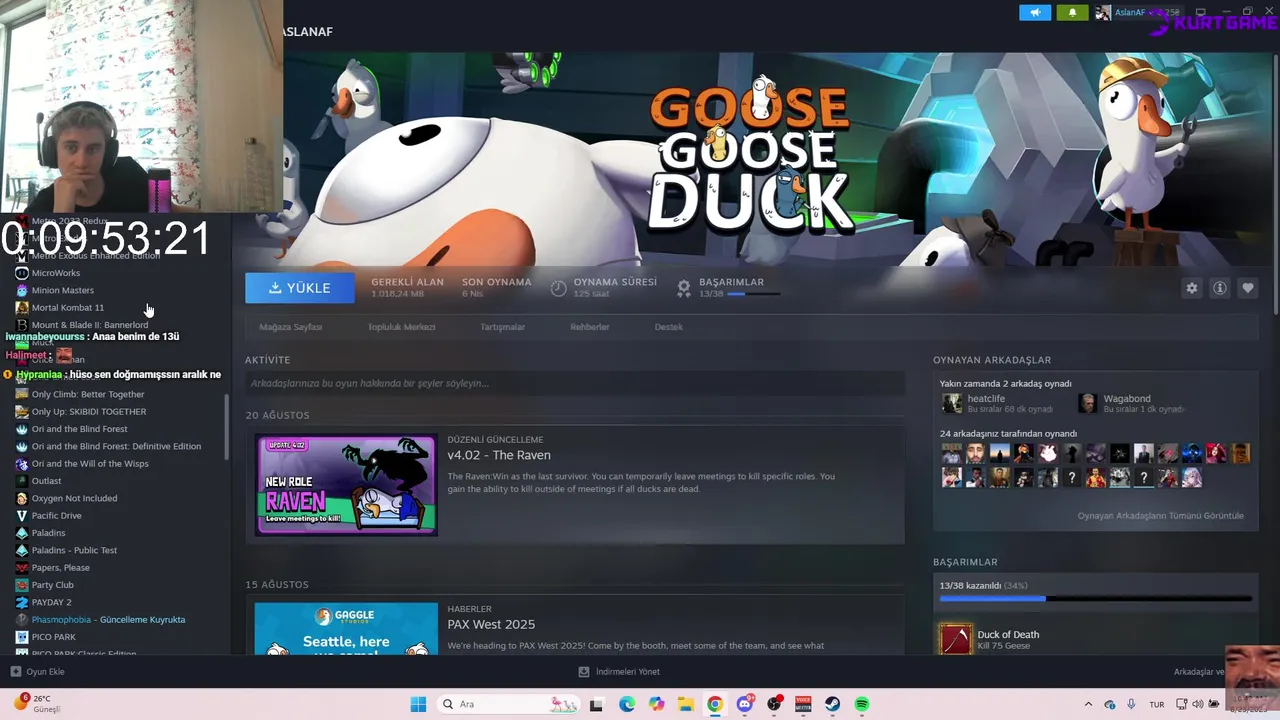Open the Tartışmalar tab

(x=502, y=327)
